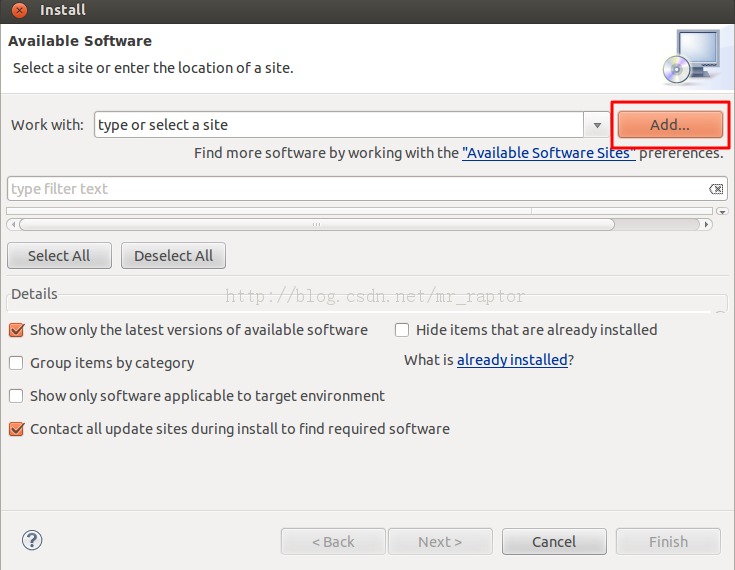
Task: Click Add... to add a software site
Action: pyautogui.click(x=669, y=125)
